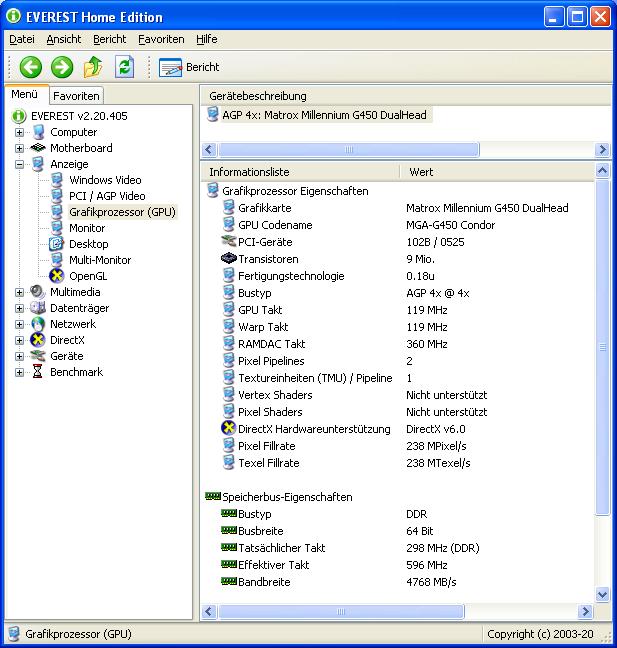
Task: Click the PCI / AGP Video icon
Action: pos(57,196)
